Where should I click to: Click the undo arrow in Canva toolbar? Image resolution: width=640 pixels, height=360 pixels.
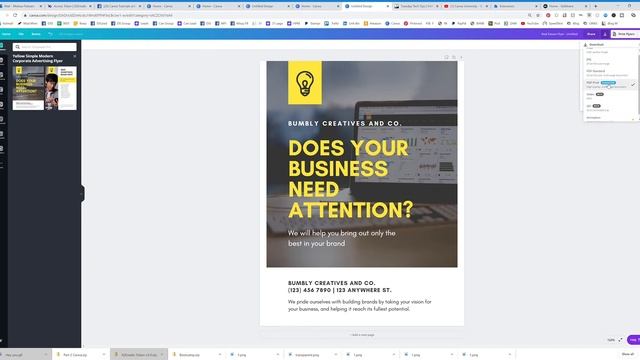click(x=50, y=34)
